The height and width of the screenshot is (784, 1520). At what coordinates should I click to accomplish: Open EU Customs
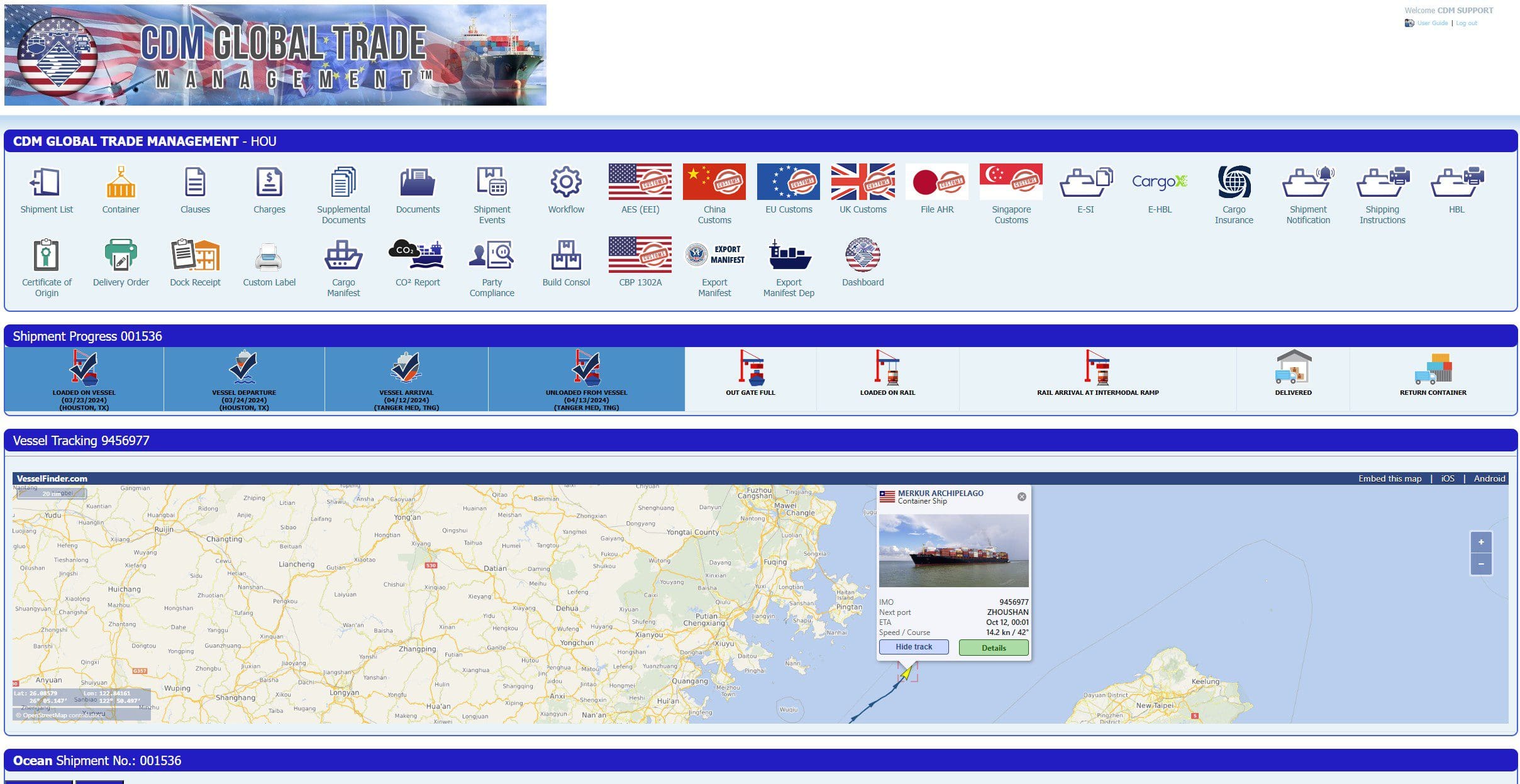[789, 182]
